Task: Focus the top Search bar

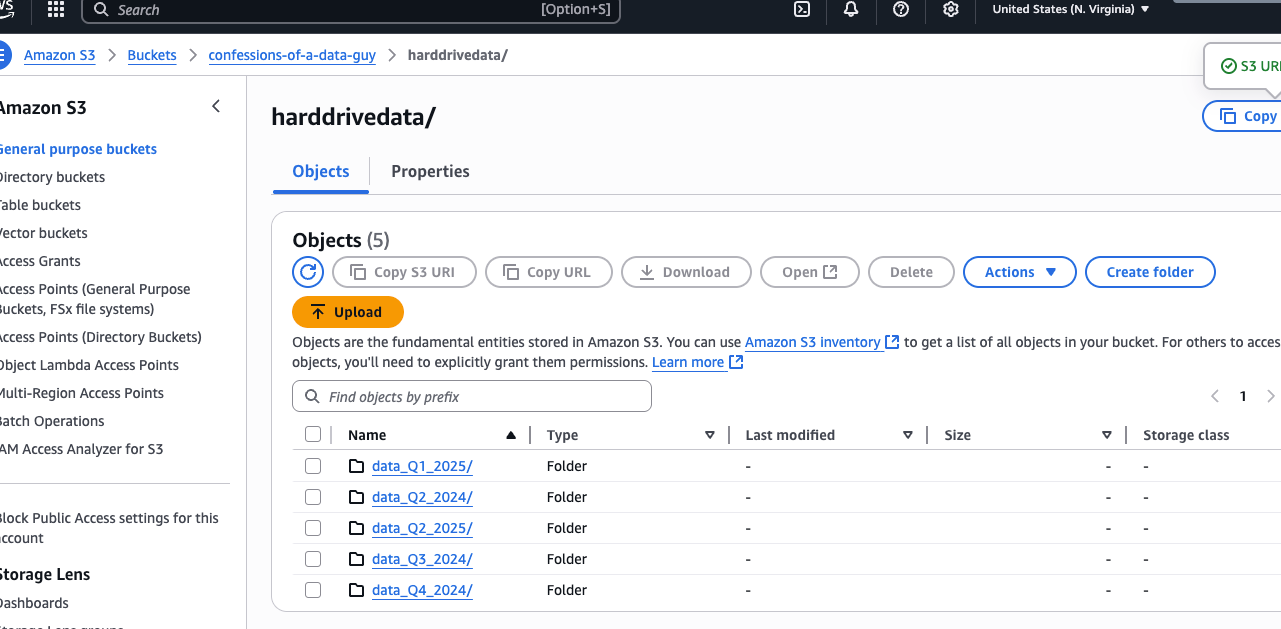Action: click(351, 10)
